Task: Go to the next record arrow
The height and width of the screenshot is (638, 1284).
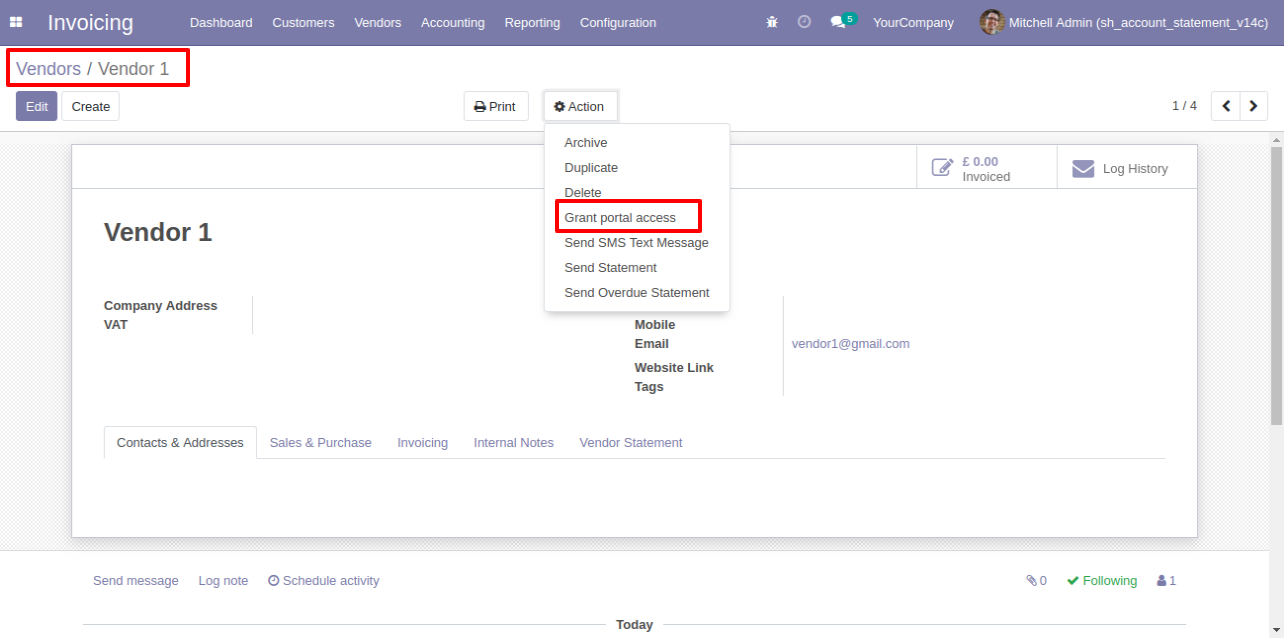Action: coord(1254,106)
